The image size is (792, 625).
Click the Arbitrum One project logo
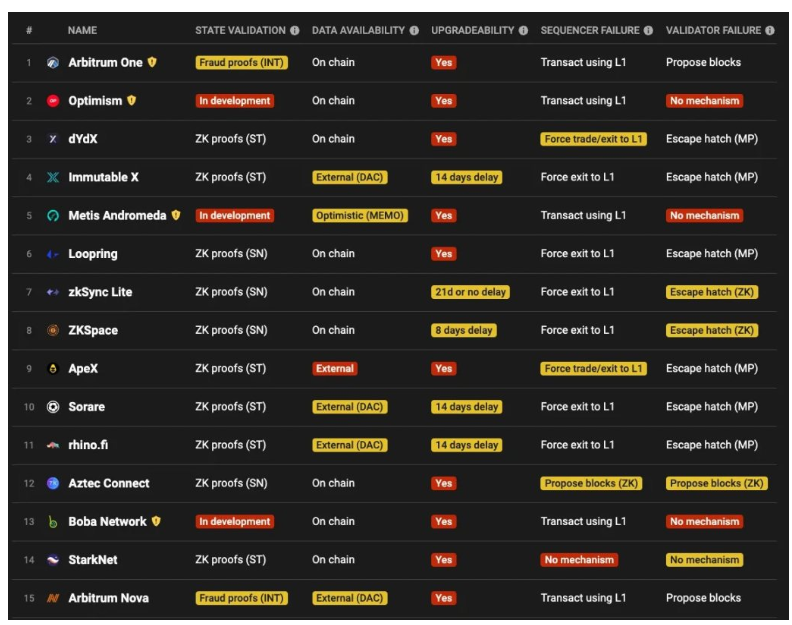click(x=53, y=63)
